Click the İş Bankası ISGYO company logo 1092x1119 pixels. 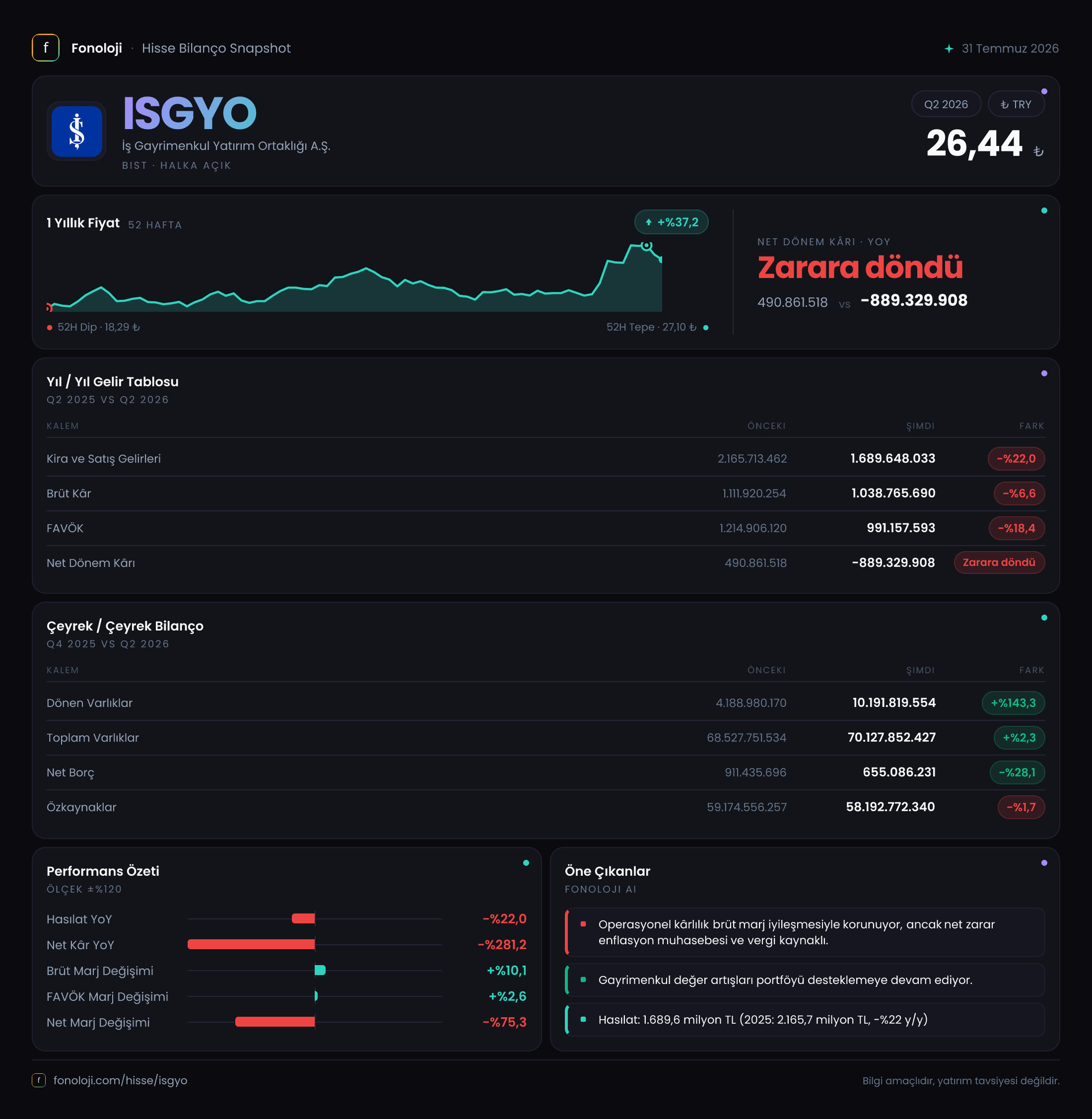pos(77,132)
